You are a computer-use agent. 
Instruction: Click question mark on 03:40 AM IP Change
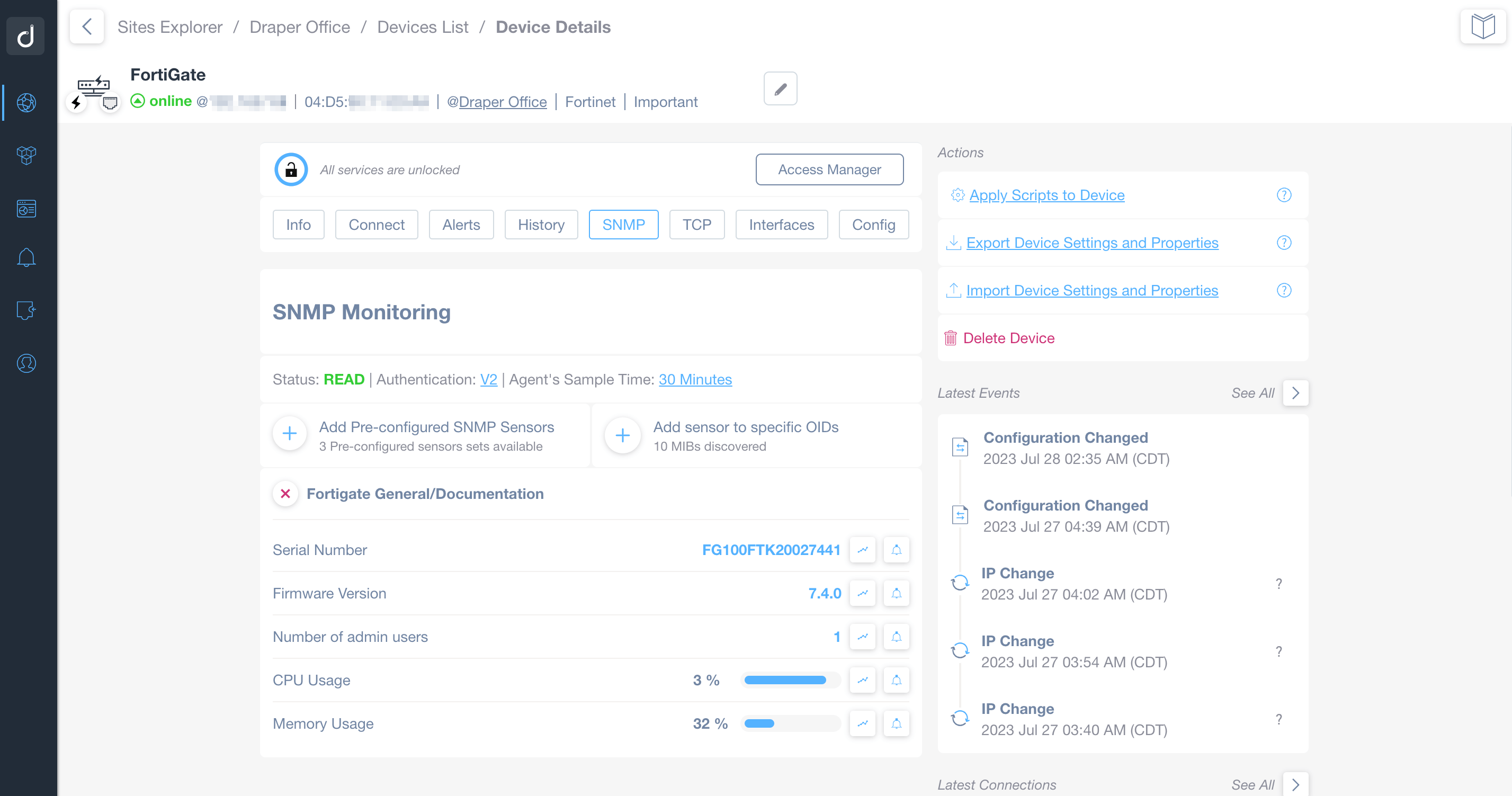pyautogui.click(x=1278, y=719)
